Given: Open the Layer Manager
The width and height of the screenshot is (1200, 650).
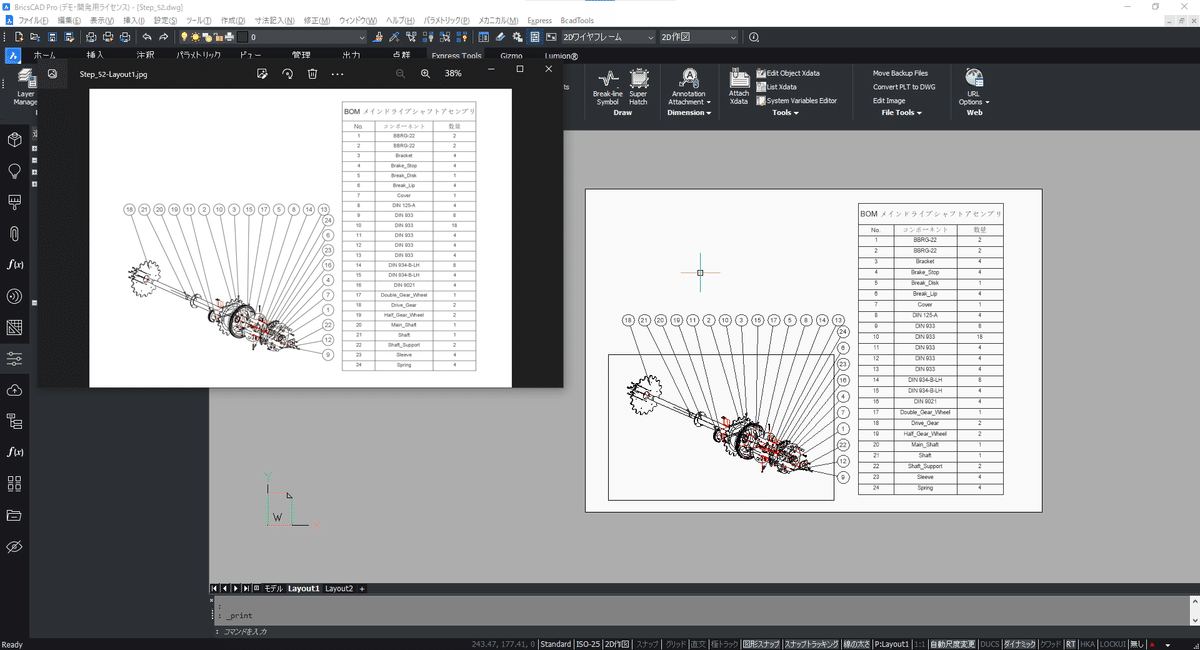Looking at the screenshot, I should point(25,87).
